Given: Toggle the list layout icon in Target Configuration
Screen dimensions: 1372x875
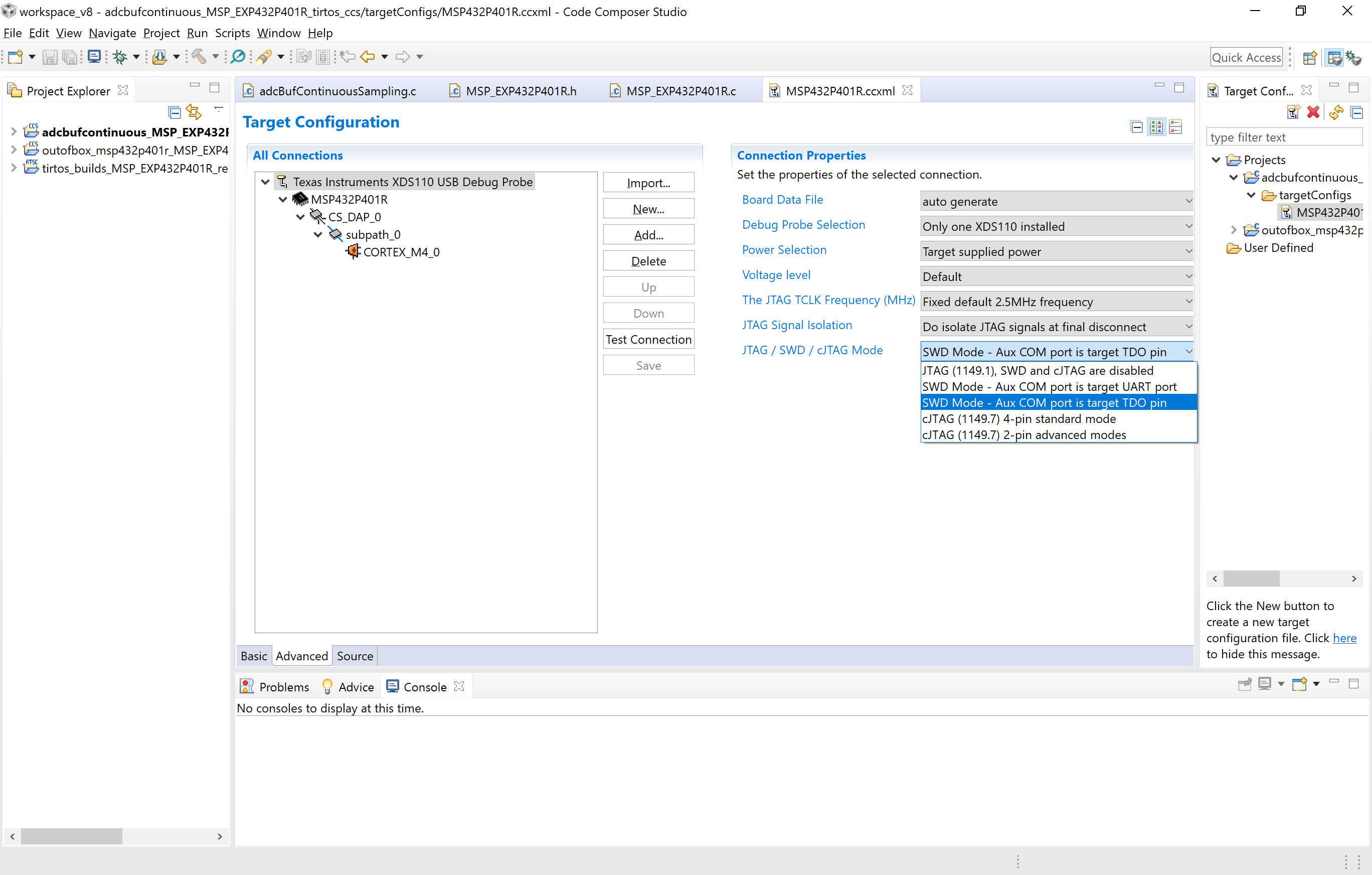Looking at the screenshot, I should click(1175, 126).
